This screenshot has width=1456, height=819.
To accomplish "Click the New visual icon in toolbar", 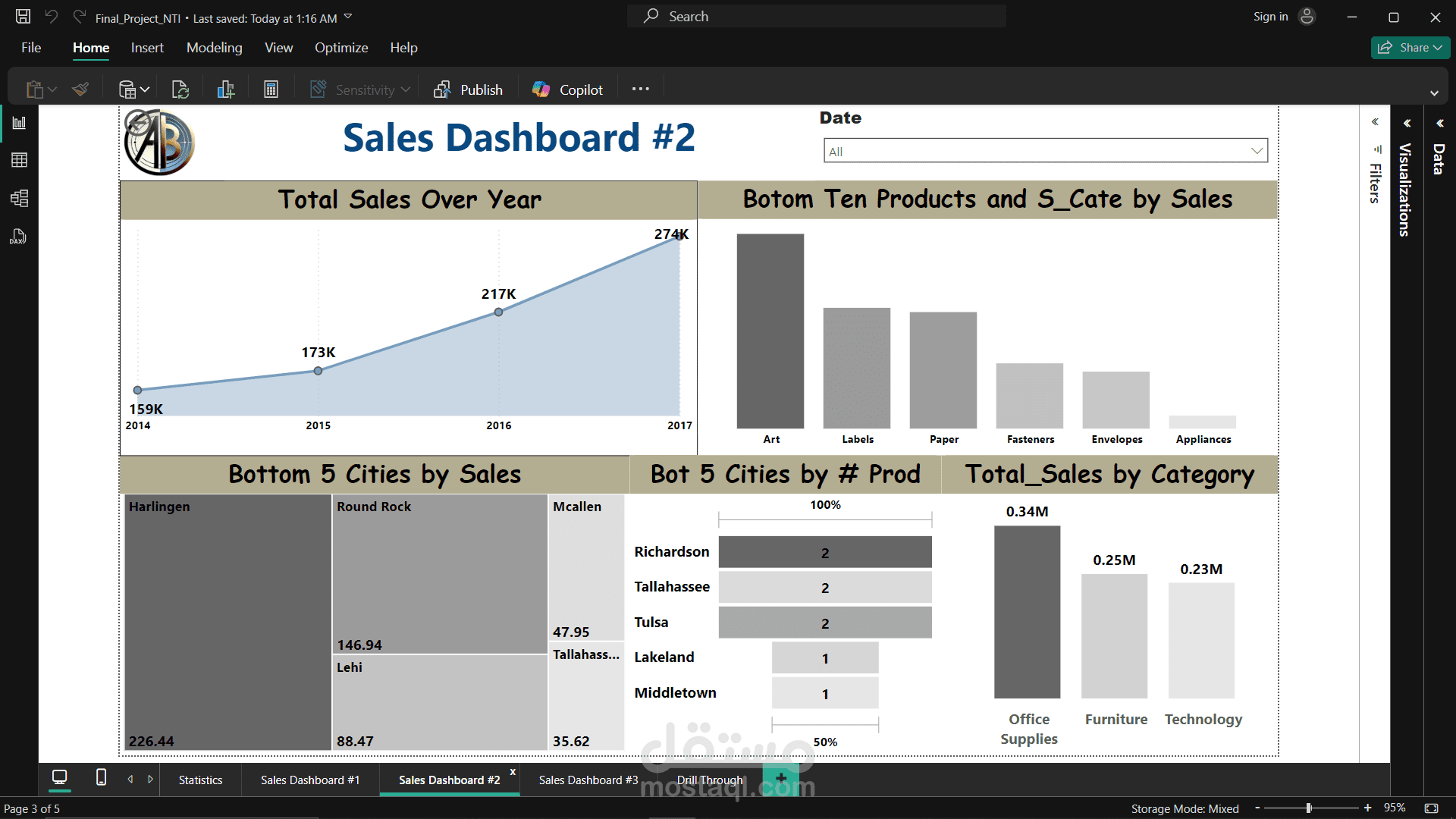I will (x=226, y=89).
